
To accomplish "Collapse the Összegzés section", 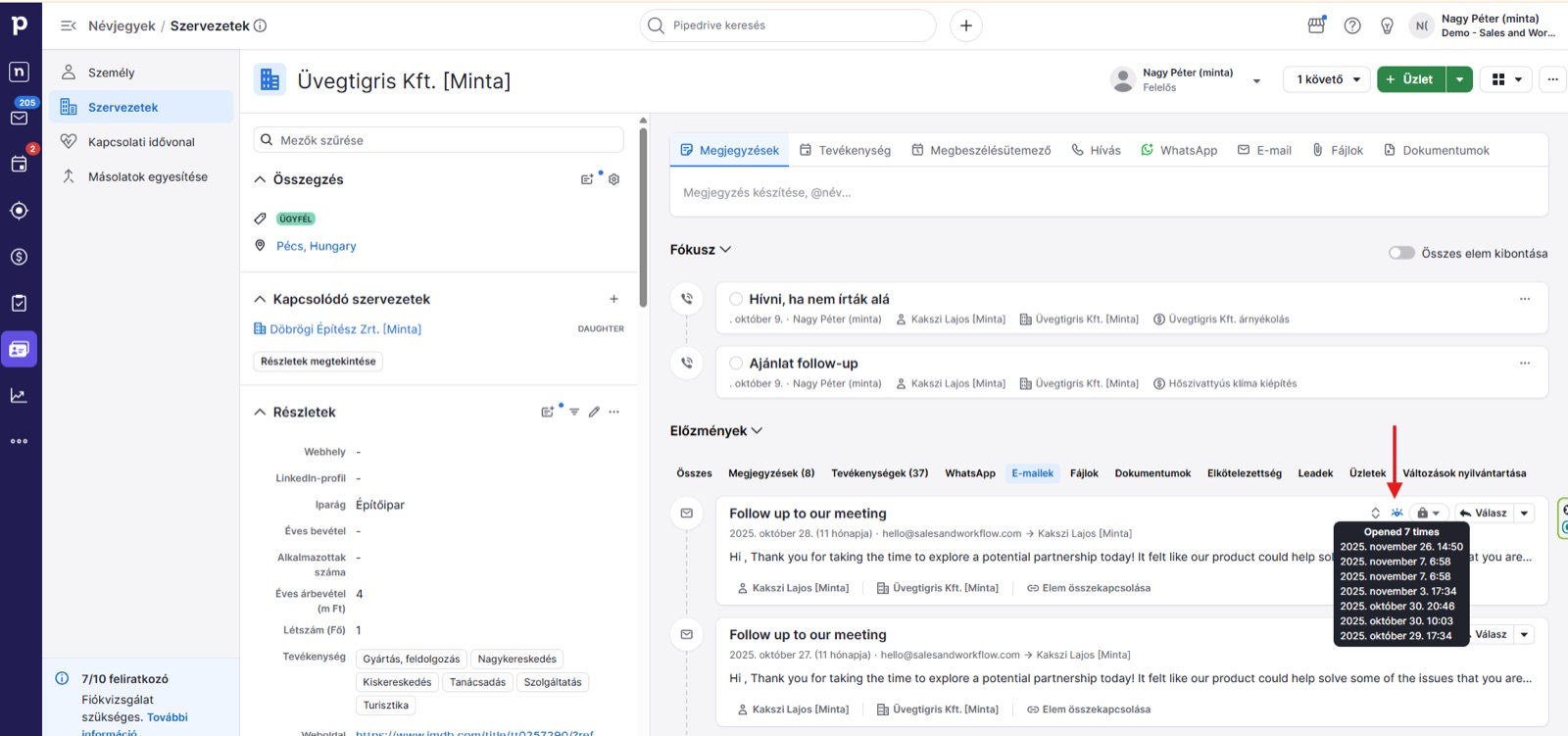I will pyautogui.click(x=260, y=179).
